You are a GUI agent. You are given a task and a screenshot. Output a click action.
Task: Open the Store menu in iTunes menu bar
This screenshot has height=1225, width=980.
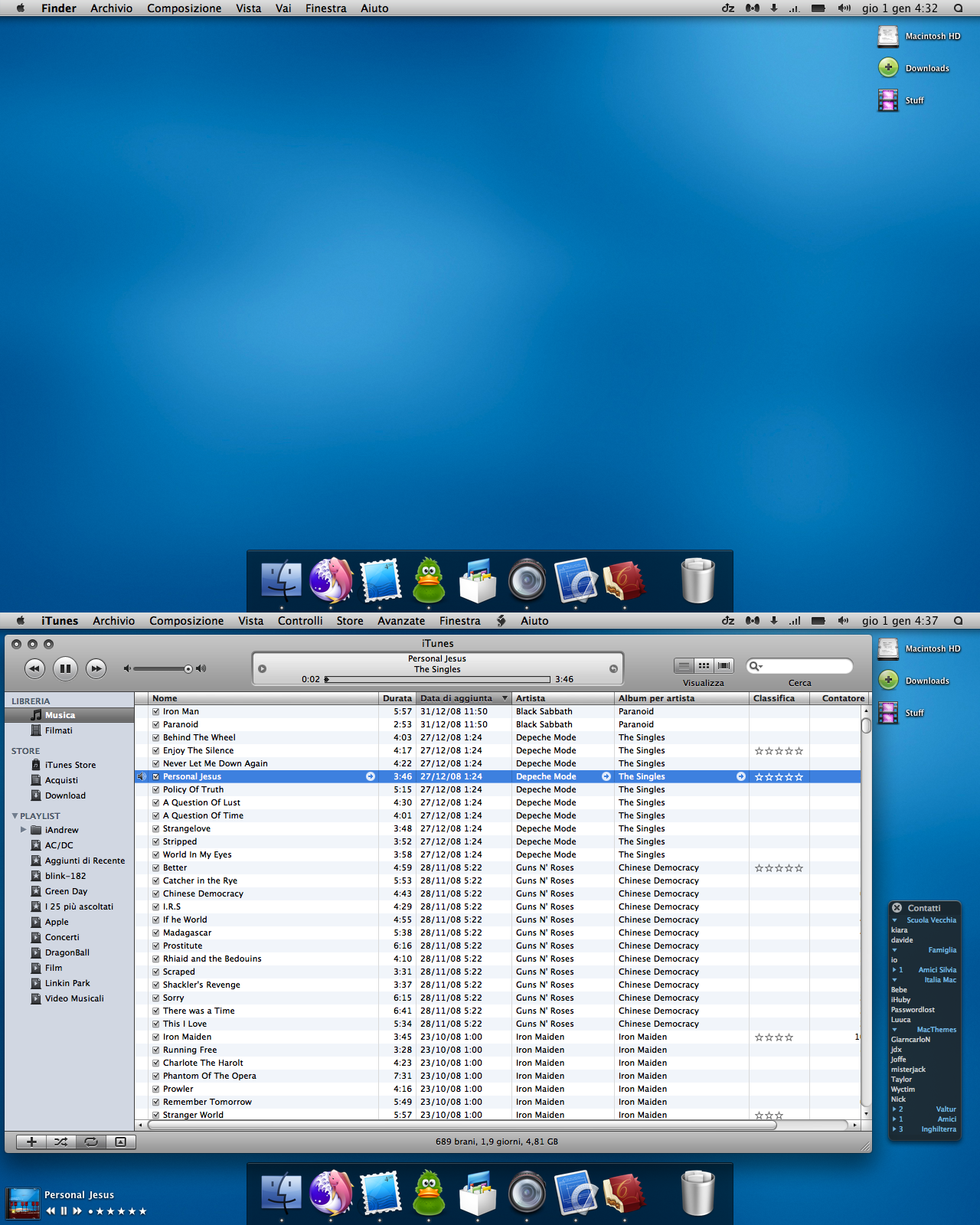coord(350,621)
